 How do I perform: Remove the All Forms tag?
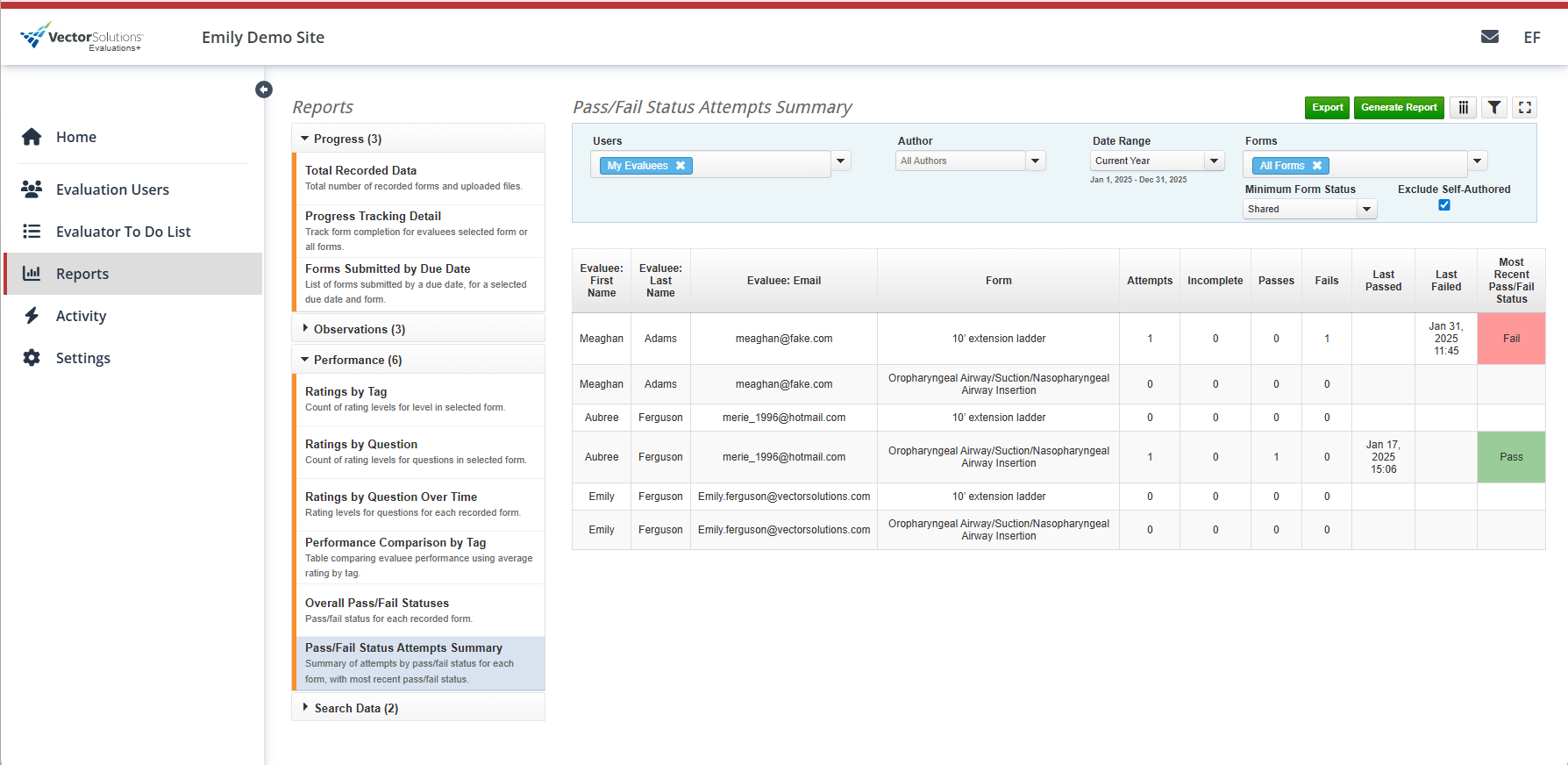tap(1317, 166)
